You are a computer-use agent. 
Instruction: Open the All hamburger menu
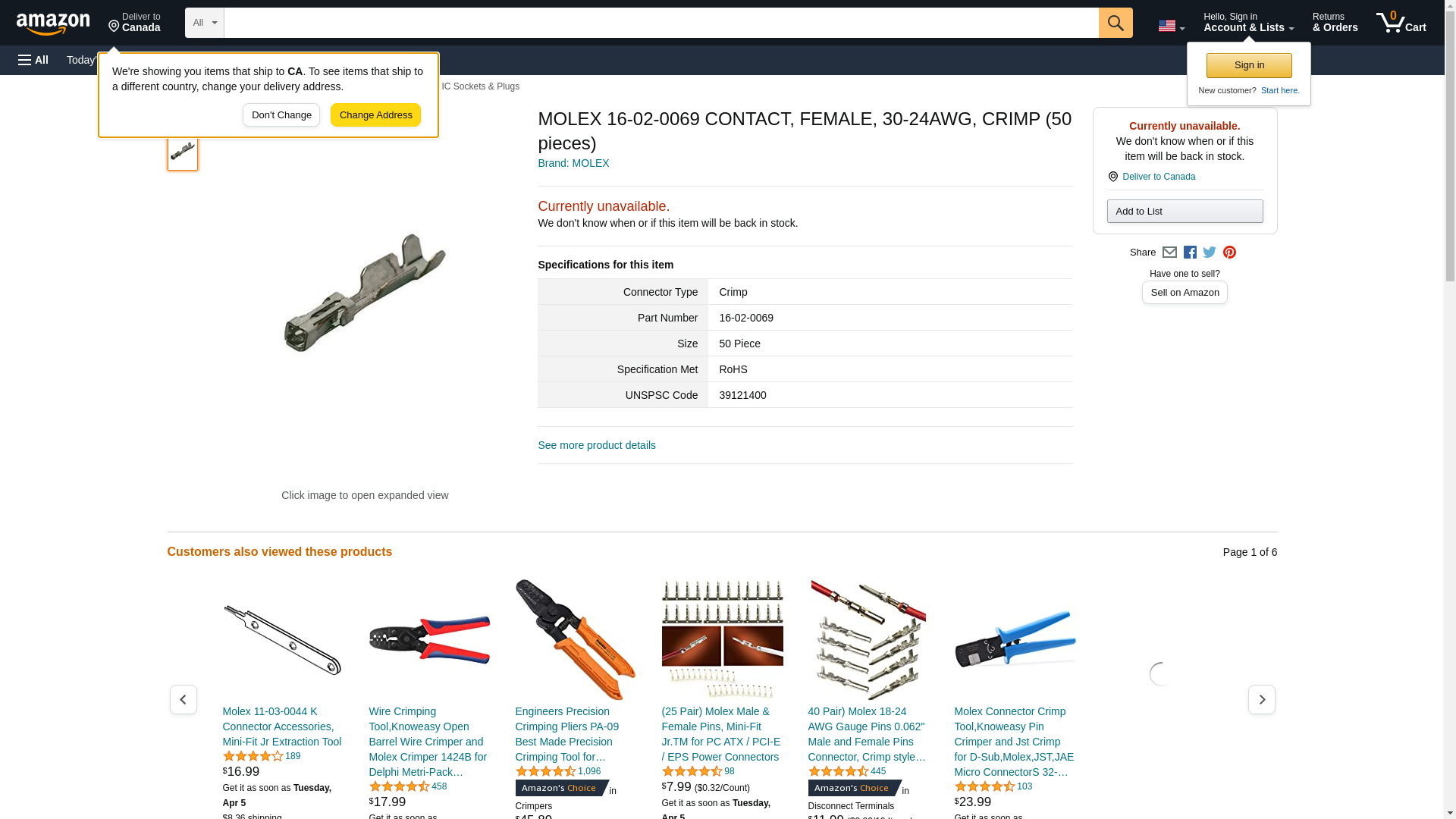pos(33,60)
